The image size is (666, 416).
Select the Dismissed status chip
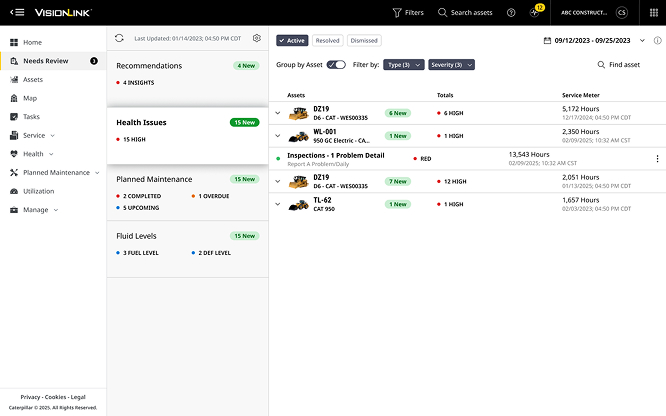click(364, 41)
